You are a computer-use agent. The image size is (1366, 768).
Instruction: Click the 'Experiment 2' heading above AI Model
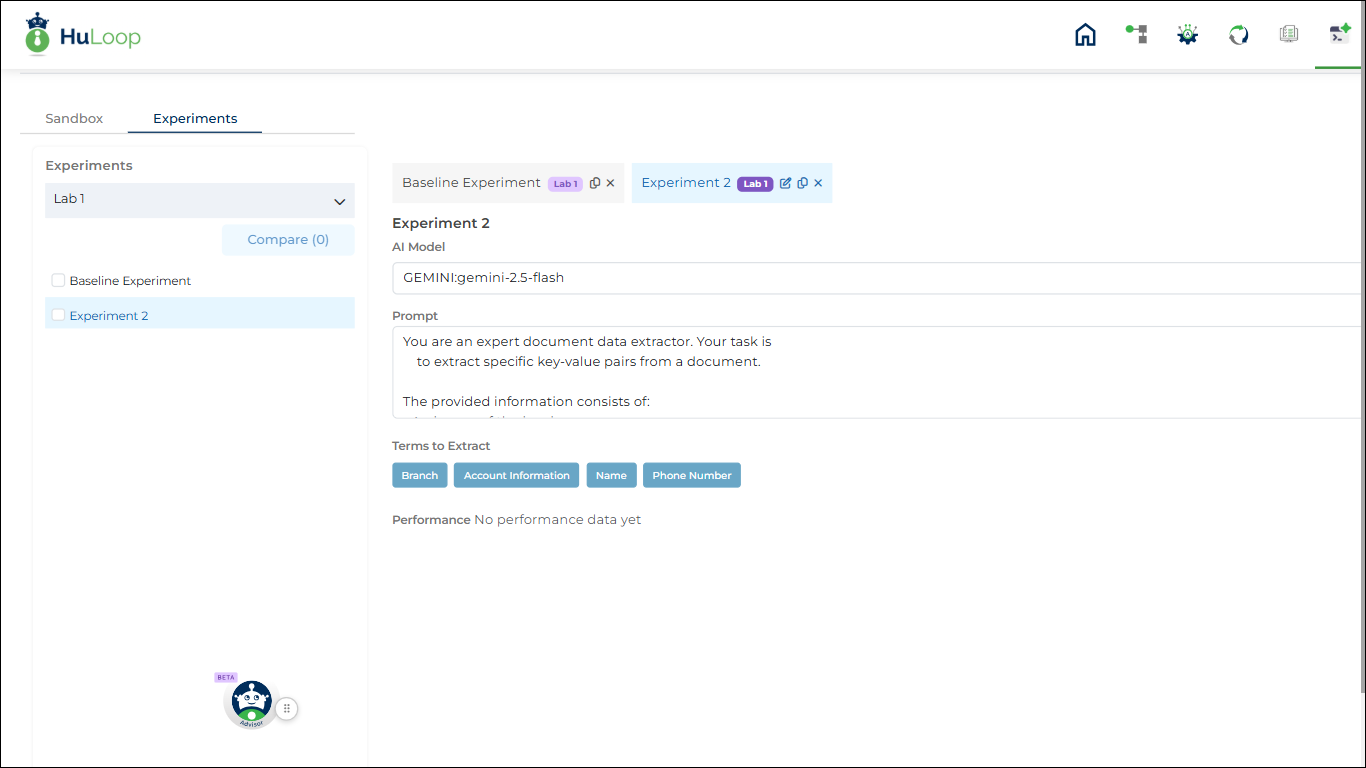coord(441,223)
